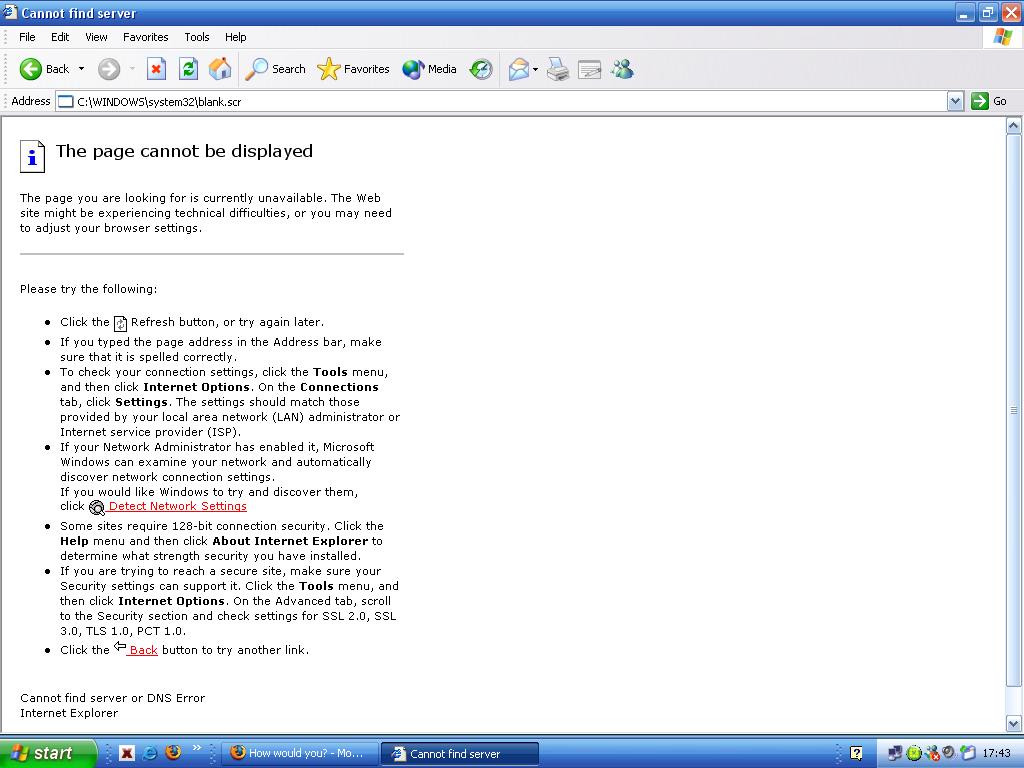Open the Windows Start menu
The height and width of the screenshot is (768, 1024).
point(47,753)
